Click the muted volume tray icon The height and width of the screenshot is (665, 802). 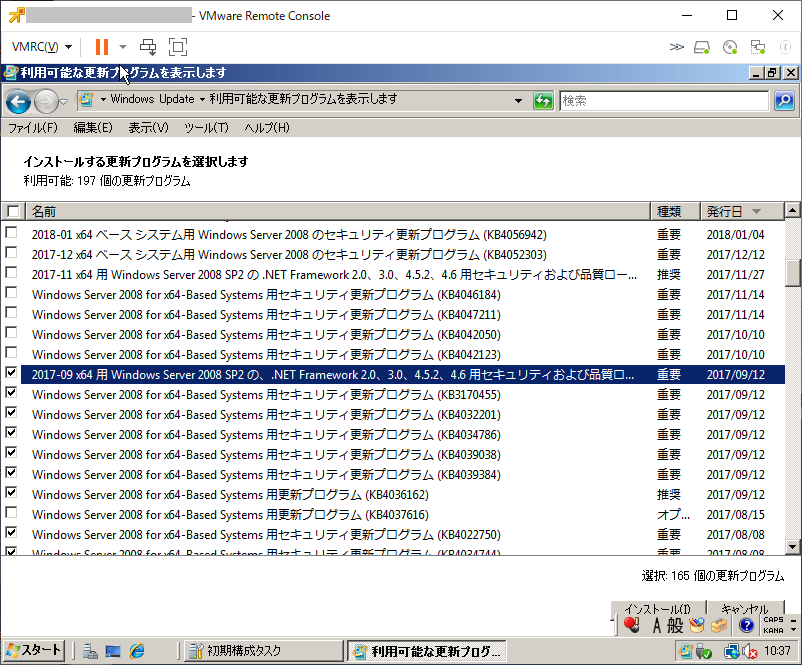(x=750, y=651)
